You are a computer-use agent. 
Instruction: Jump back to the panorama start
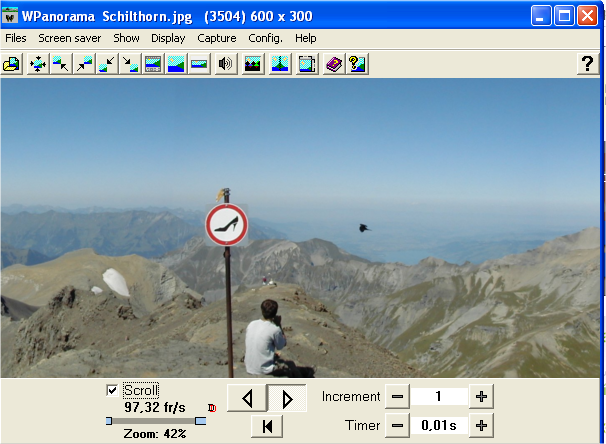coord(267,426)
